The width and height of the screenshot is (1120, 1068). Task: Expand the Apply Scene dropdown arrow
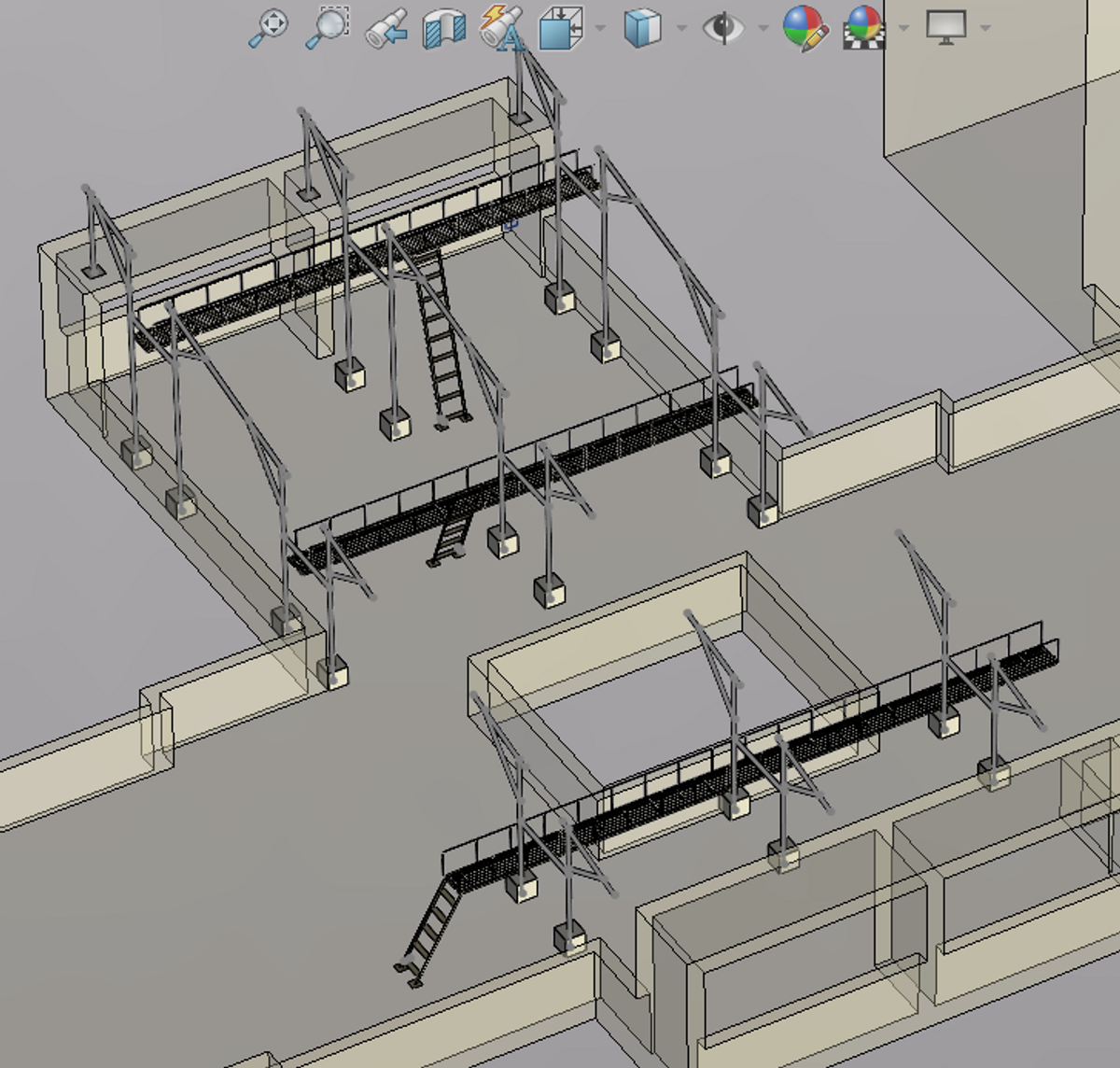click(x=903, y=28)
